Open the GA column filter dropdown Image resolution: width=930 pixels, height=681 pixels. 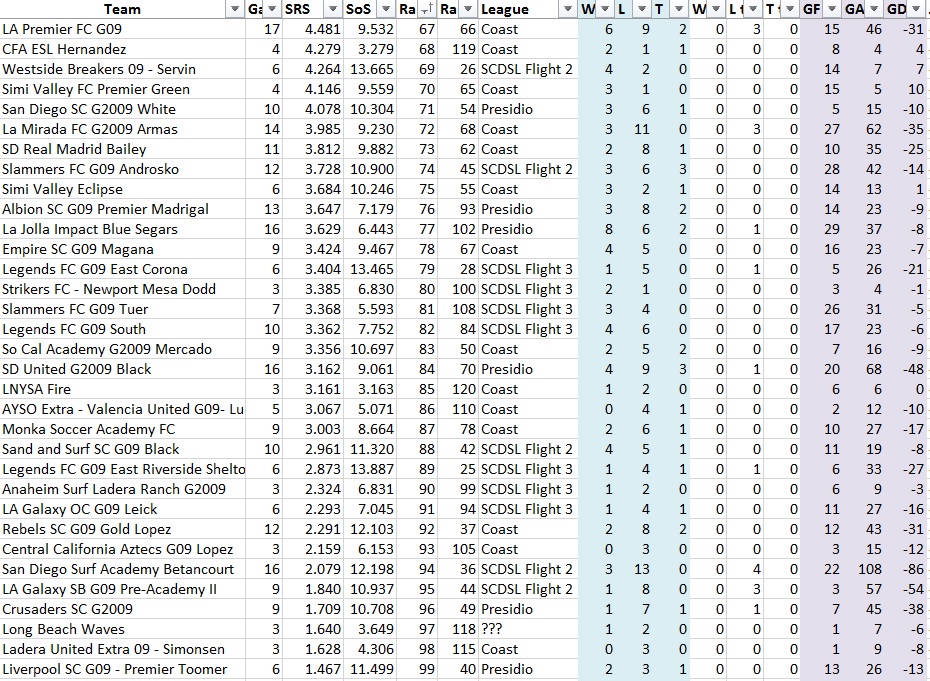[x=874, y=9]
